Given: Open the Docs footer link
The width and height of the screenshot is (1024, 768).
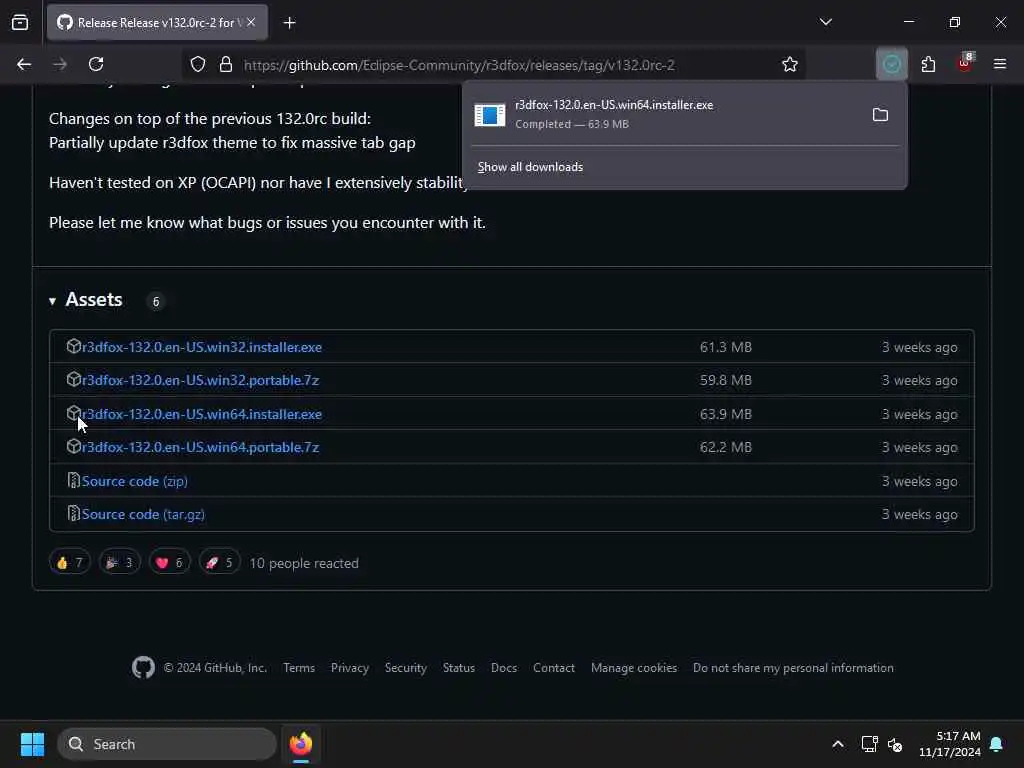Looking at the screenshot, I should tap(504, 667).
